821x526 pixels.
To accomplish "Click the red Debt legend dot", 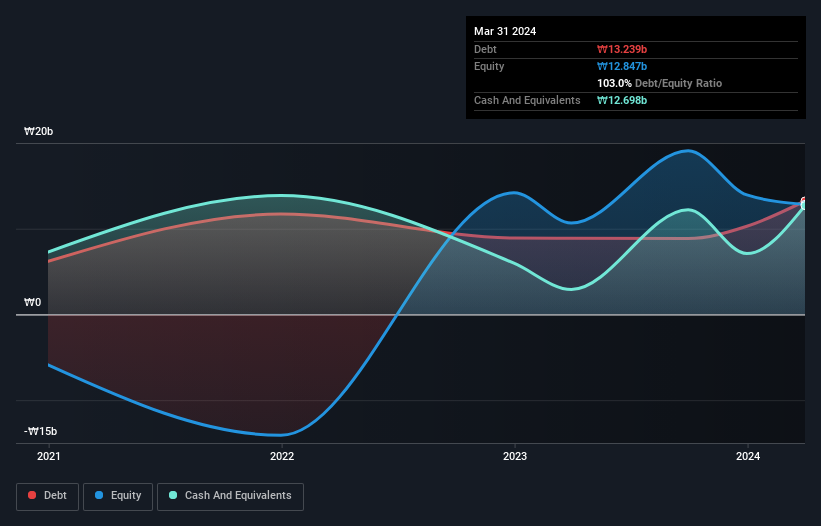I will pos(32,495).
